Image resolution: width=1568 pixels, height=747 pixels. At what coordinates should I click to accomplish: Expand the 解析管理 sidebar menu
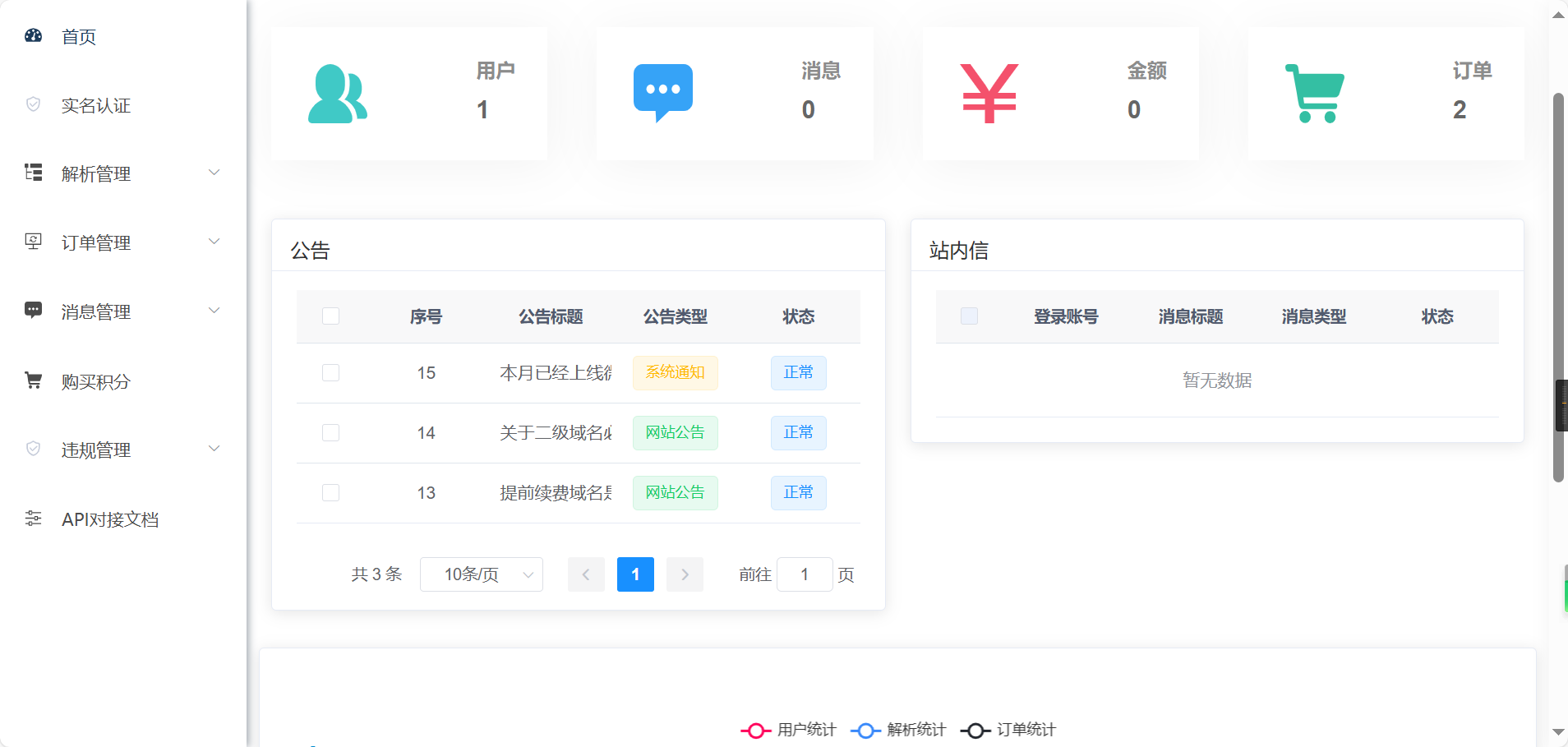point(123,173)
